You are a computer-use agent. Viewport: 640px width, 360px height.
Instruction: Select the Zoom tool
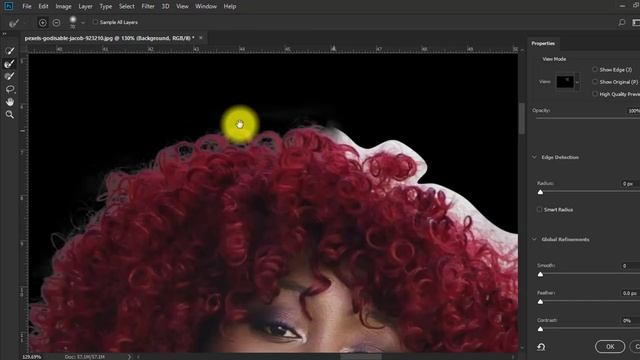pyautogui.click(x=9, y=115)
